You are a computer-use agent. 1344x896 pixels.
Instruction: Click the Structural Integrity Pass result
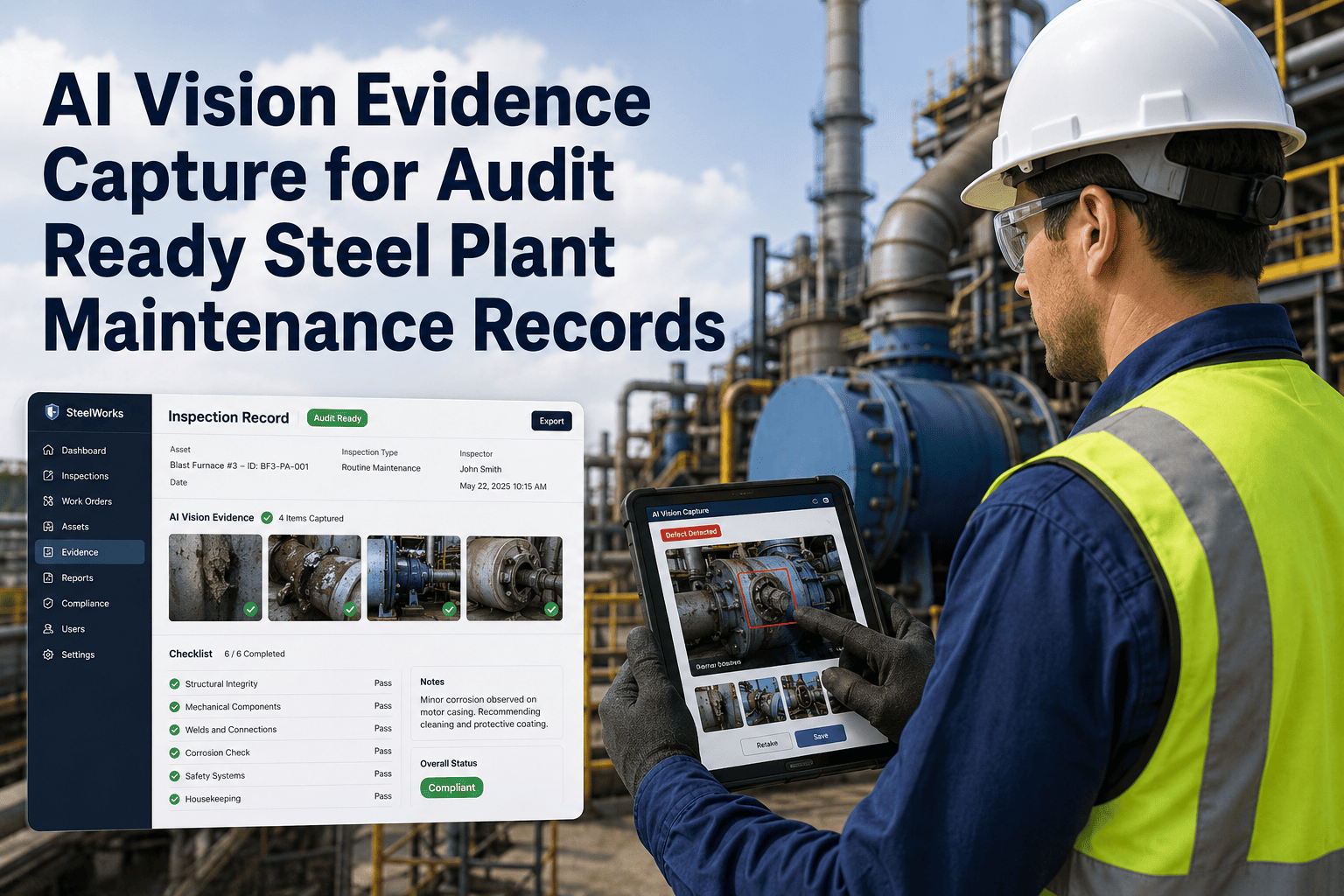[383, 682]
